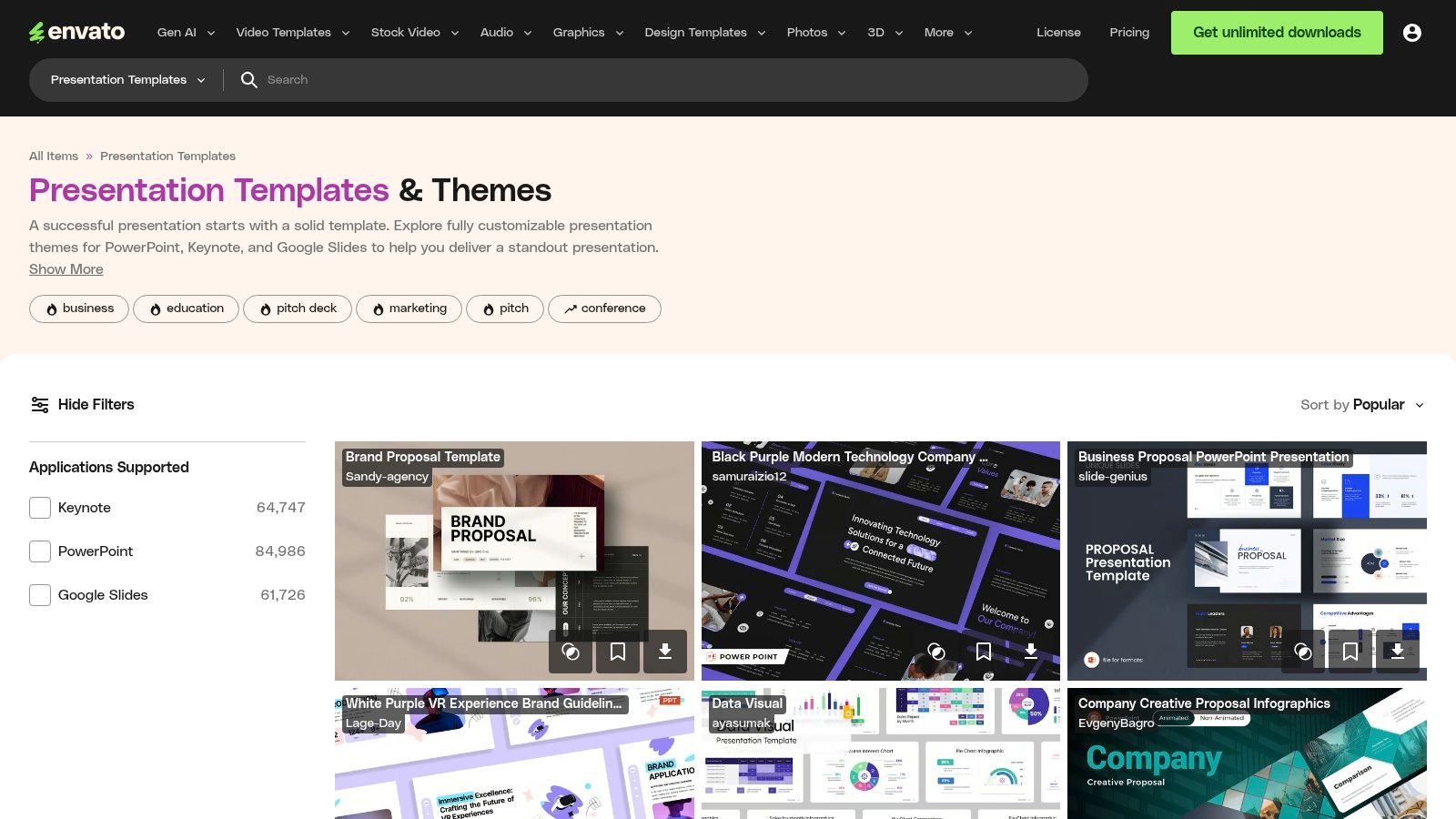1456x819 pixels.
Task: Open the user account icon
Action: point(1412,33)
